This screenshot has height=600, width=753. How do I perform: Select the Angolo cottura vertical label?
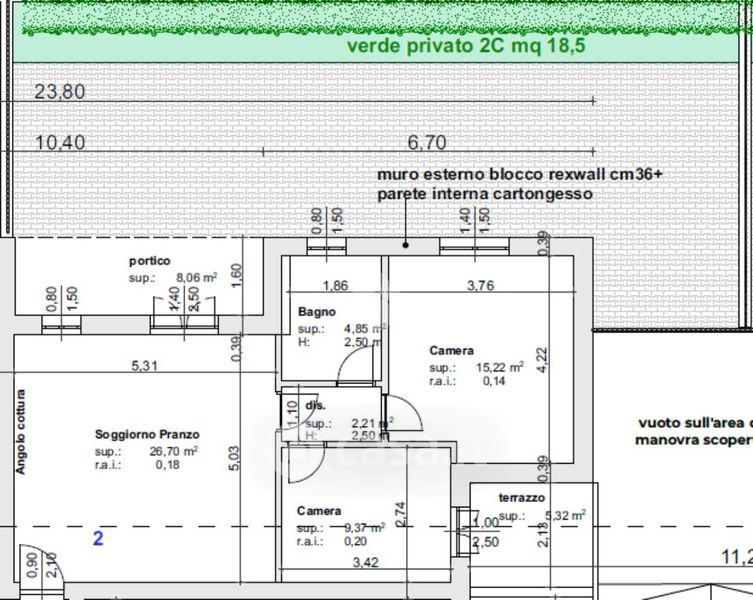[21, 432]
